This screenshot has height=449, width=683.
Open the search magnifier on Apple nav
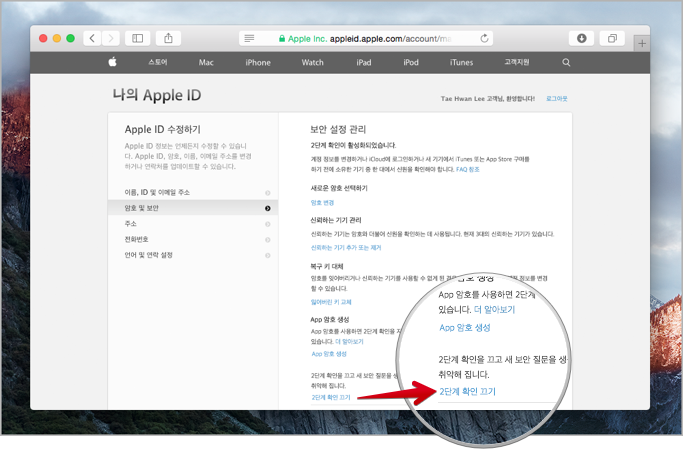(x=566, y=62)
